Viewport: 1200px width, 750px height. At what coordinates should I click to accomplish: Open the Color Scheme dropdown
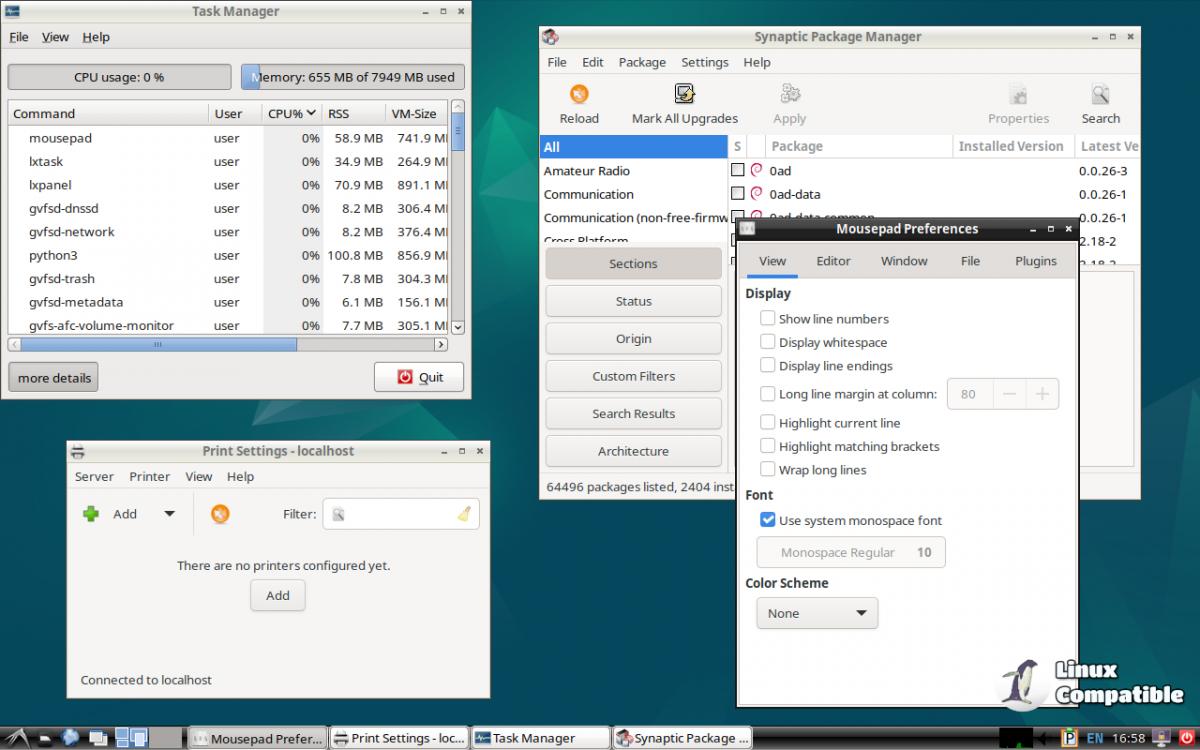click(817, 613)
